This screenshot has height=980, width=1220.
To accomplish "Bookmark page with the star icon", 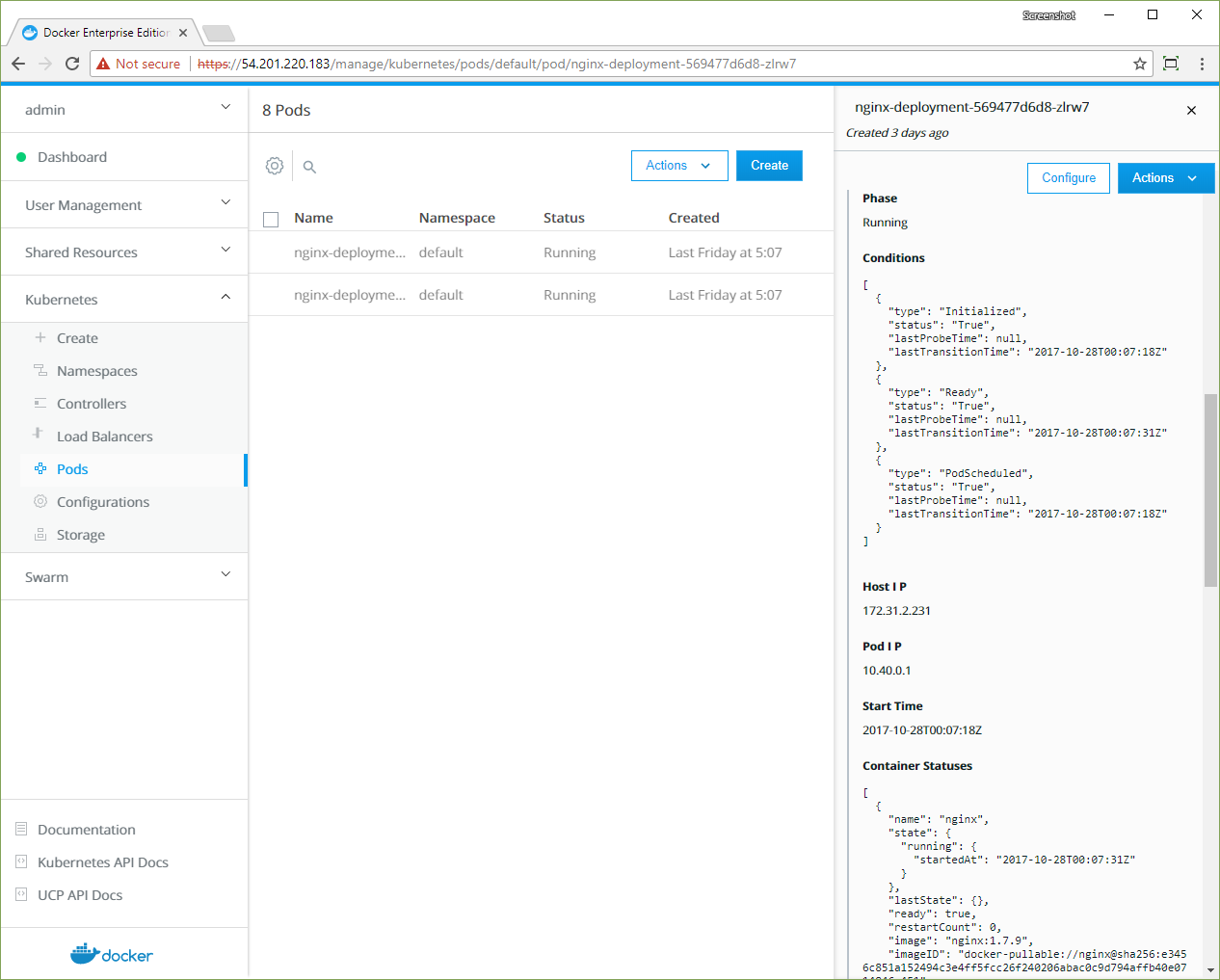I will coord(1140,64).
